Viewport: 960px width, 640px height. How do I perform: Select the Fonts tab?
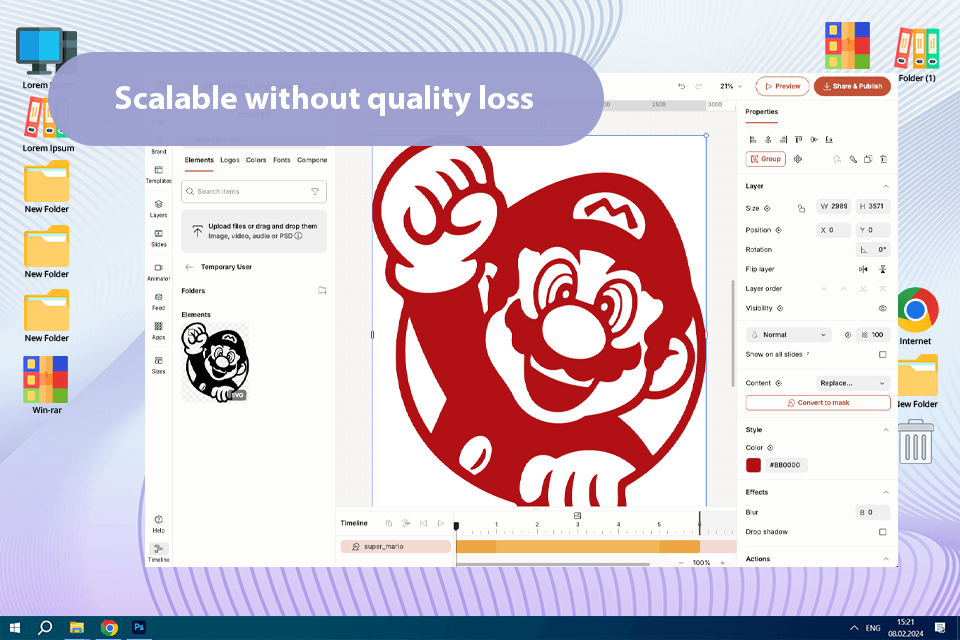pos(282,160)
